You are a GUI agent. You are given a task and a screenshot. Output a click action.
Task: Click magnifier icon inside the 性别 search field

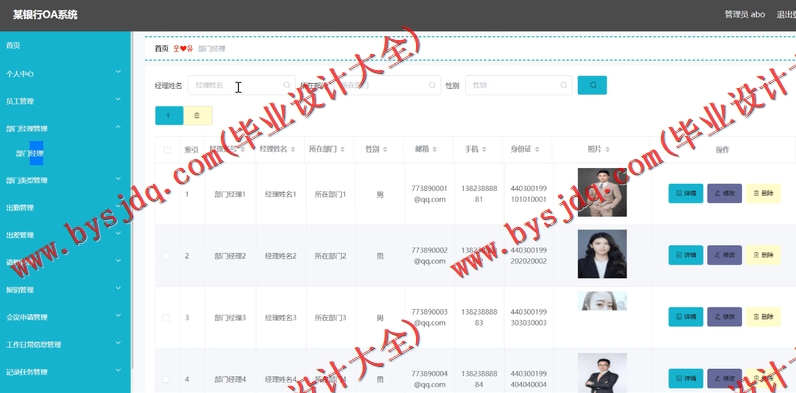coord(563,85)
